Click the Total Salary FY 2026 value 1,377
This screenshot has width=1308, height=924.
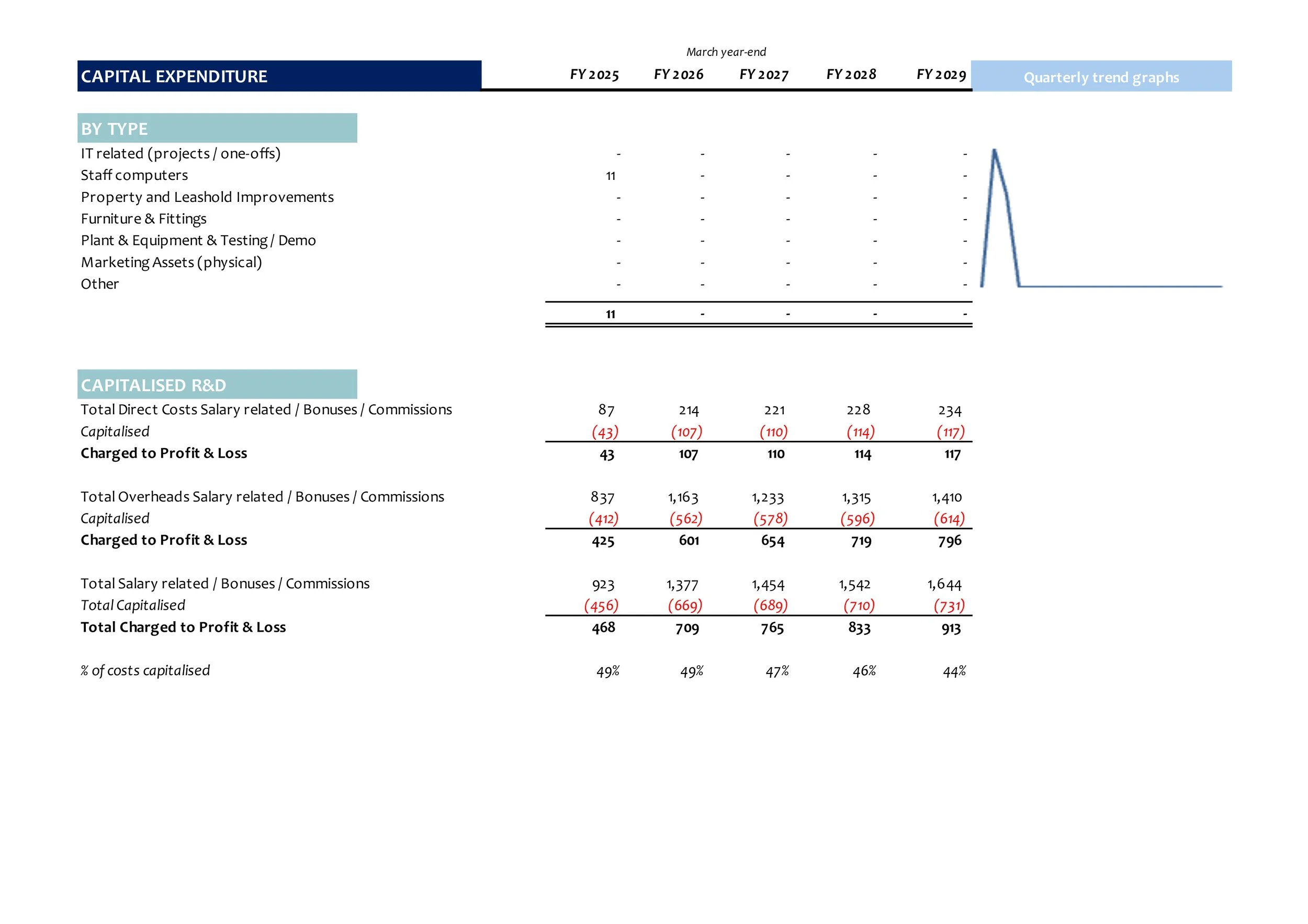point(682,585)
